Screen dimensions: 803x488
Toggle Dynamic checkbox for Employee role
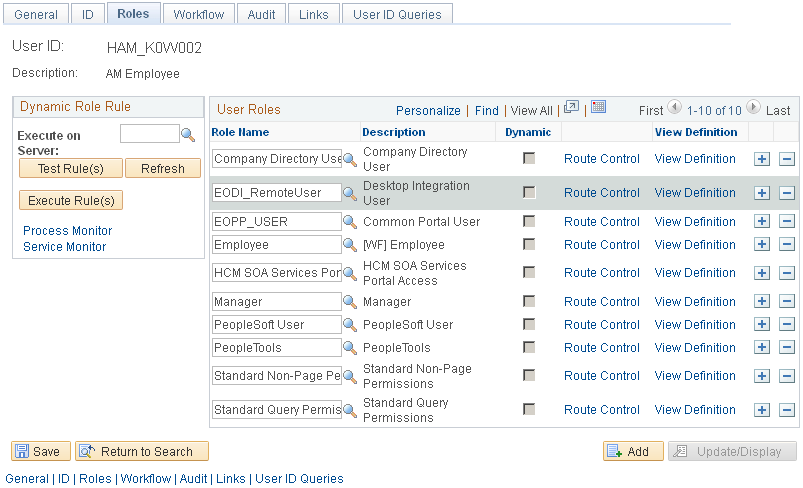529,244
